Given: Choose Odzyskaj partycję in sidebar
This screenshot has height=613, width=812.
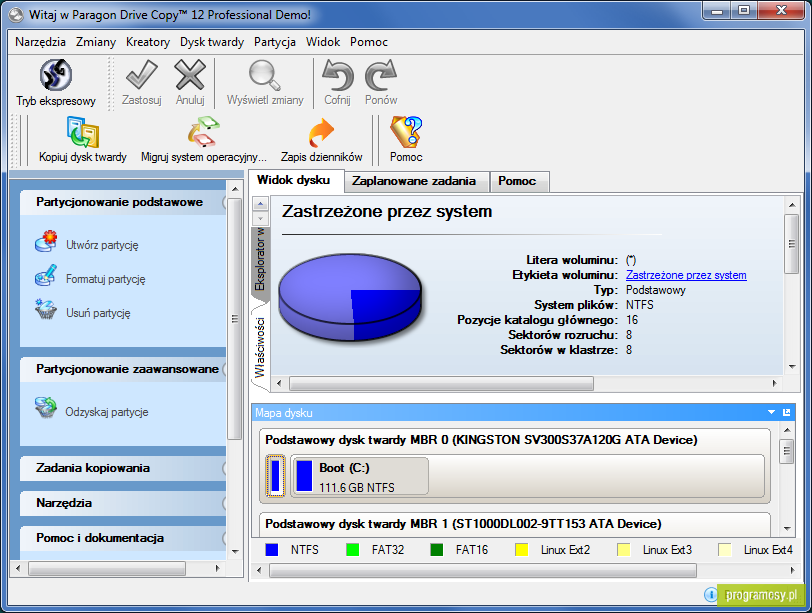Looking at the screenshot, I should point(92,410).
